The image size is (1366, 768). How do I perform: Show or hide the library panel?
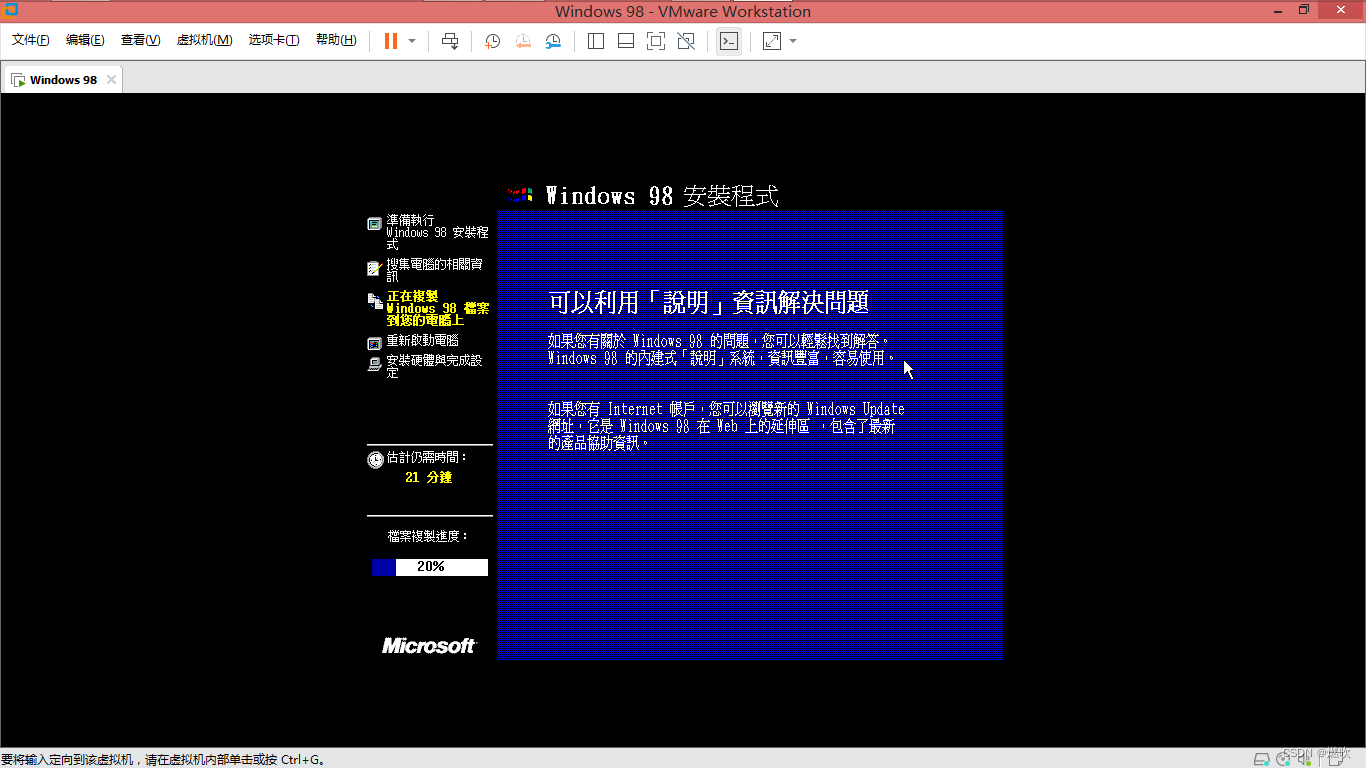[595, 41]
